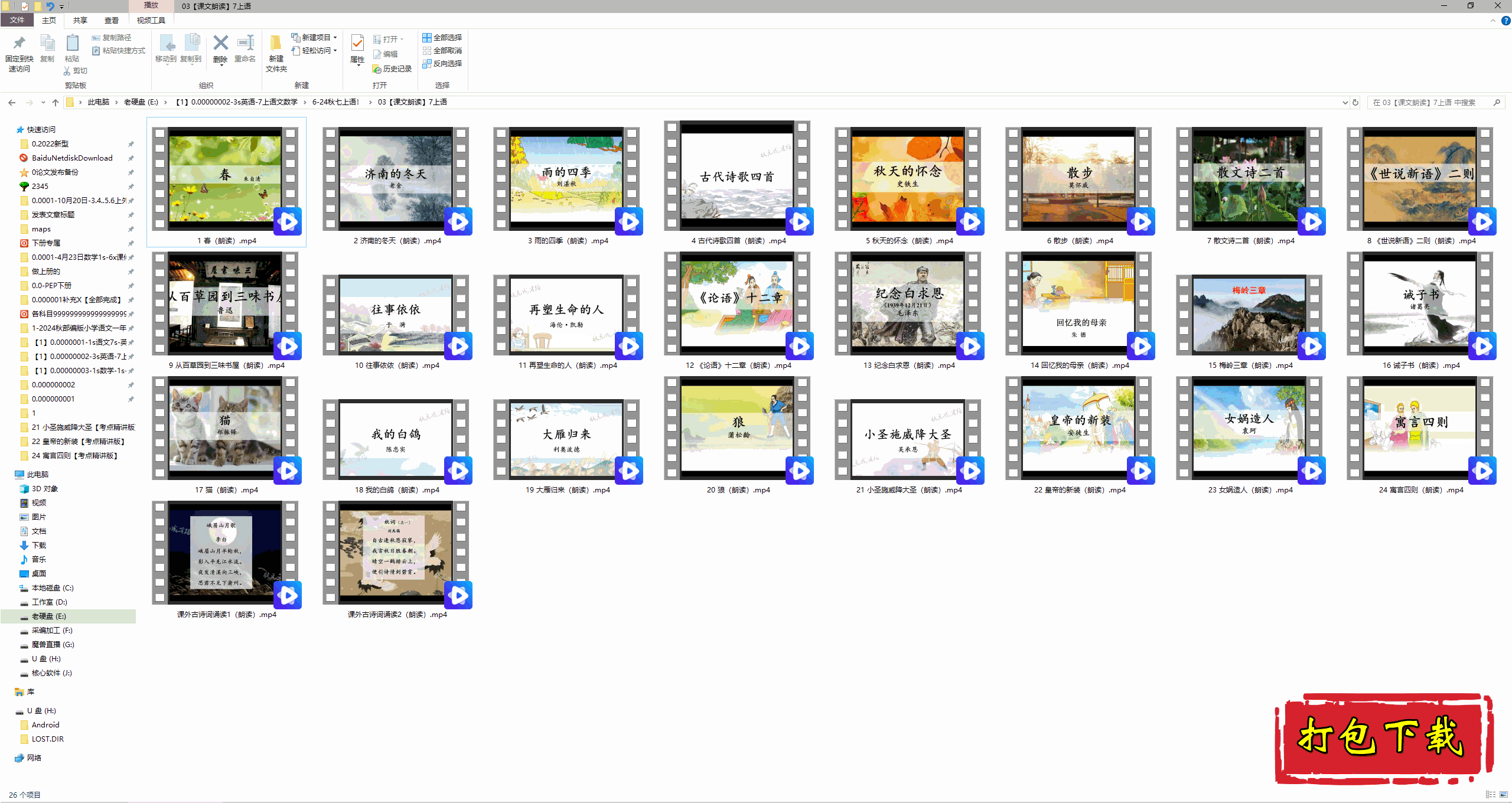Select video 2 济南的冬天（朗读）.mp4
Viewport: 1512px width, 803px height.
[397, 182]
